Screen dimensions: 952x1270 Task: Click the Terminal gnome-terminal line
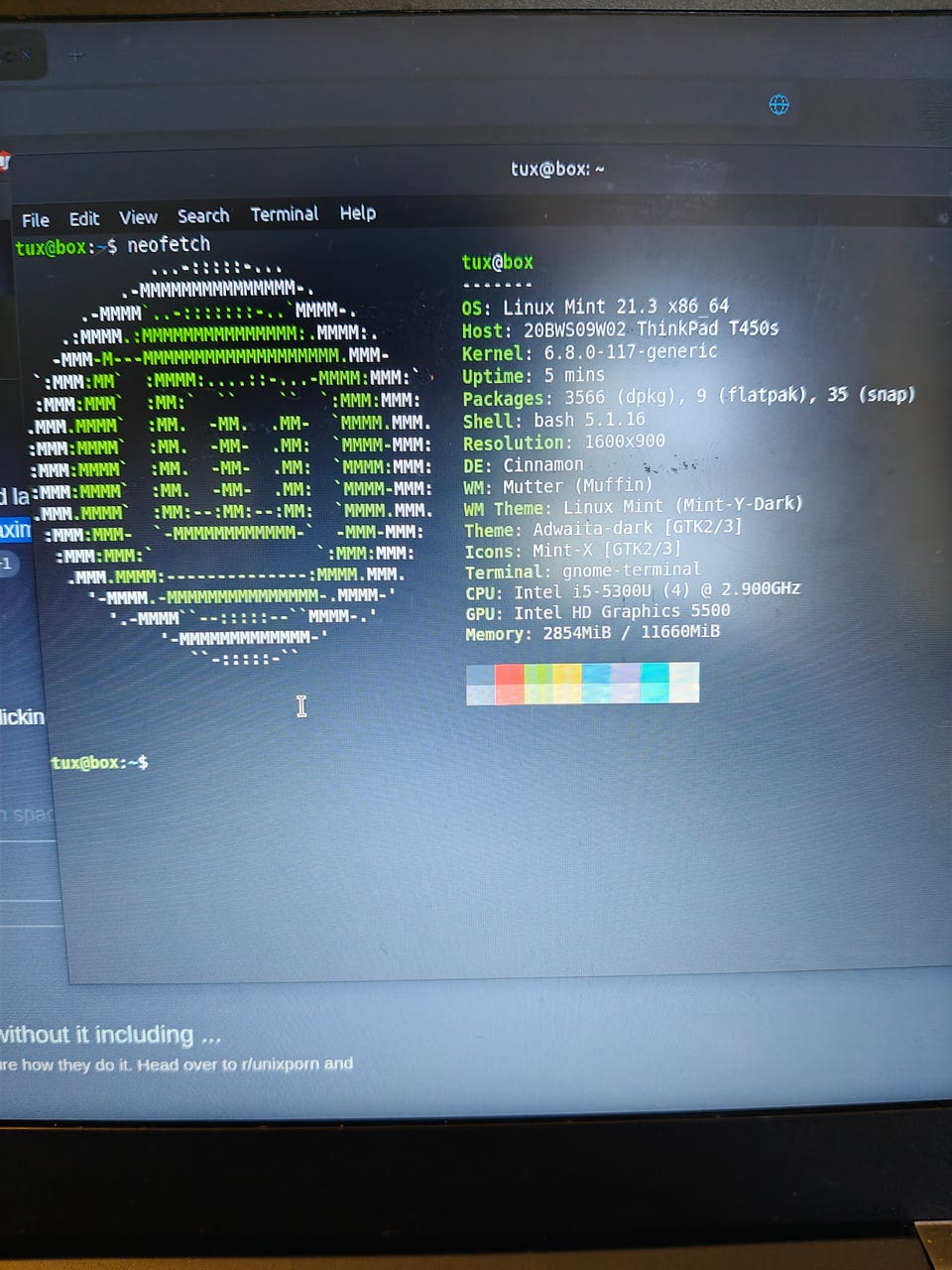coord(583,571)
